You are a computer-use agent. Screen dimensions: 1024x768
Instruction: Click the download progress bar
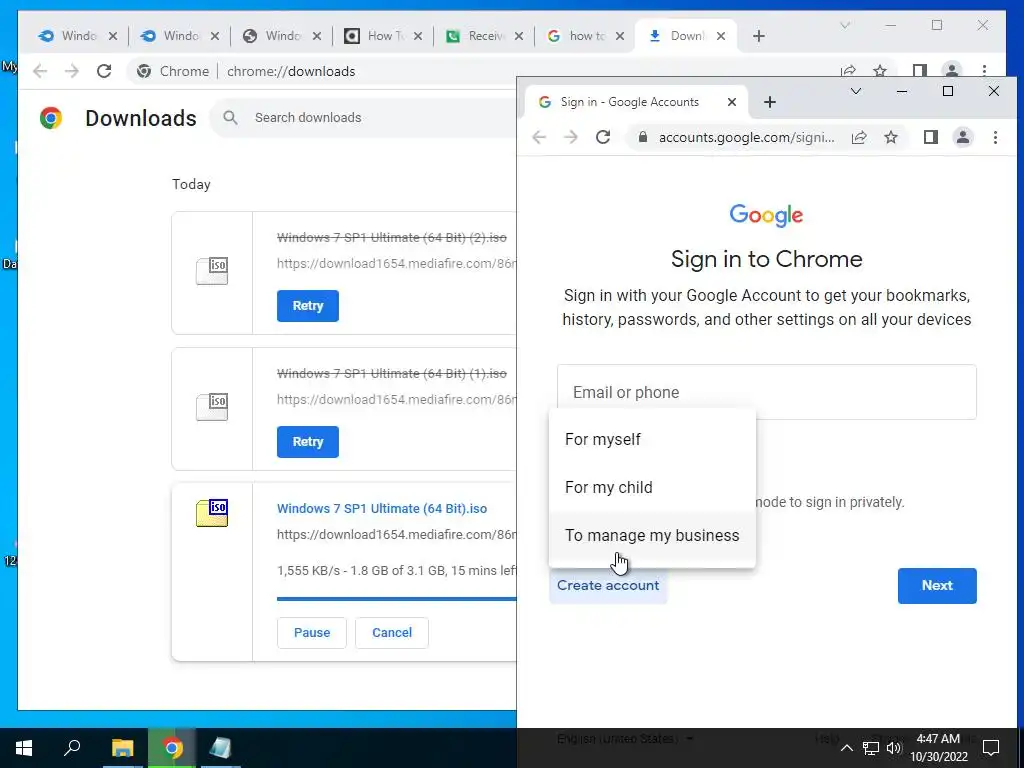pyautogui.click(x=396, y=598)
